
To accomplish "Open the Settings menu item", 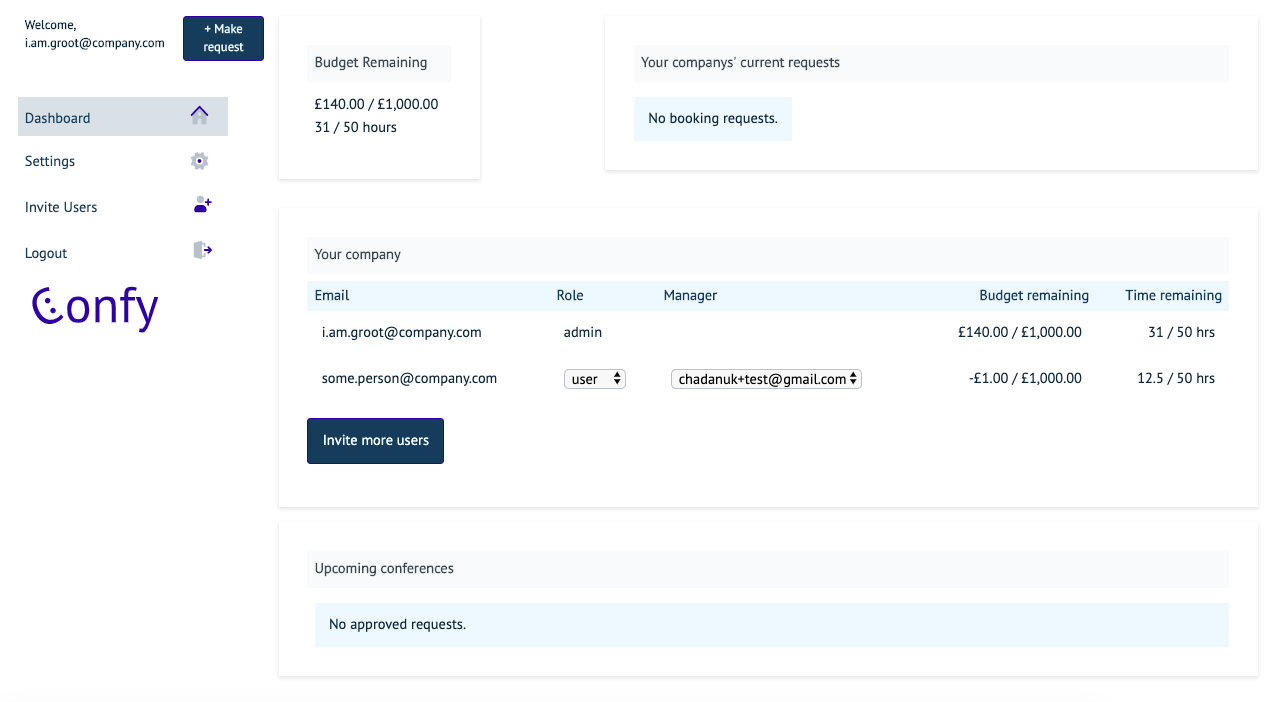I will pyautogui.click(x=123, y=161).
